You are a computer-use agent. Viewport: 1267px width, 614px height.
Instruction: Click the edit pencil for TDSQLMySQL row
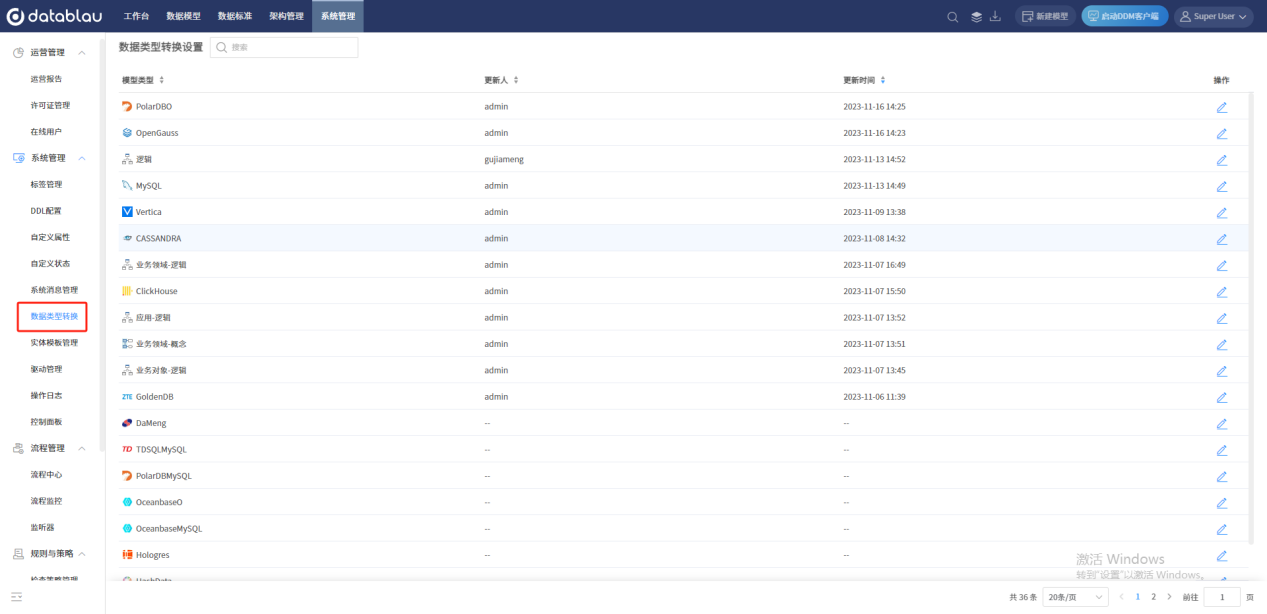tap(1221, 450)
